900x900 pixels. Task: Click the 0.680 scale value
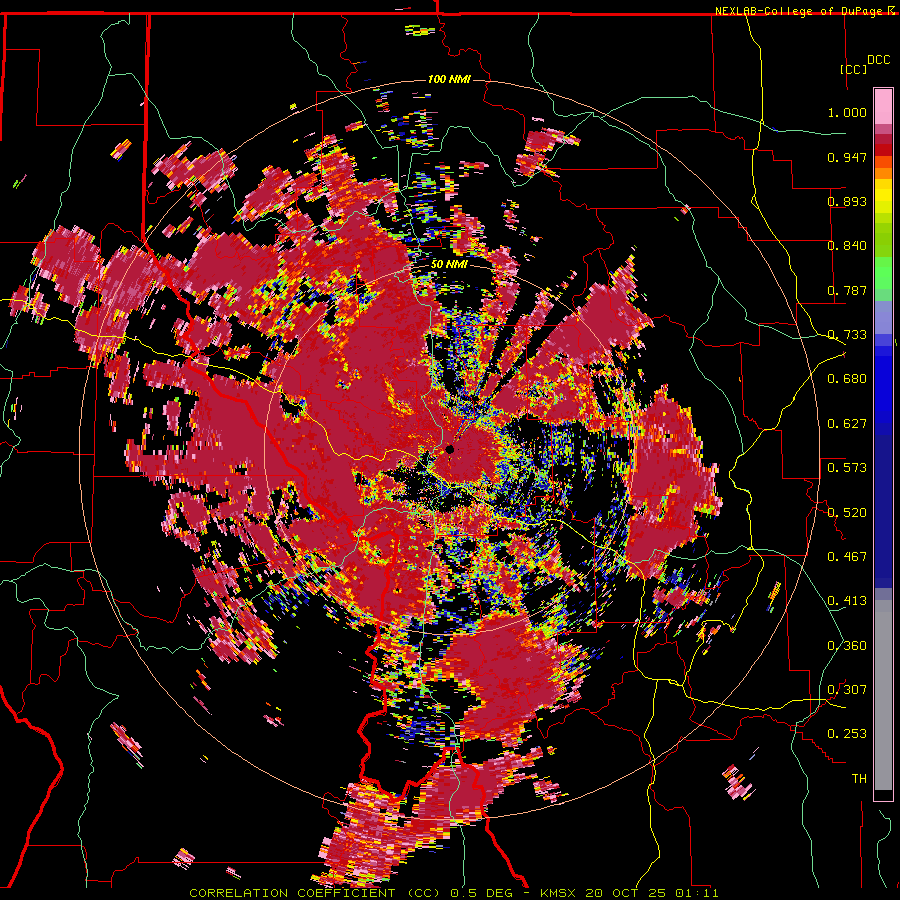pyautogui.click(x=847, y=379)
